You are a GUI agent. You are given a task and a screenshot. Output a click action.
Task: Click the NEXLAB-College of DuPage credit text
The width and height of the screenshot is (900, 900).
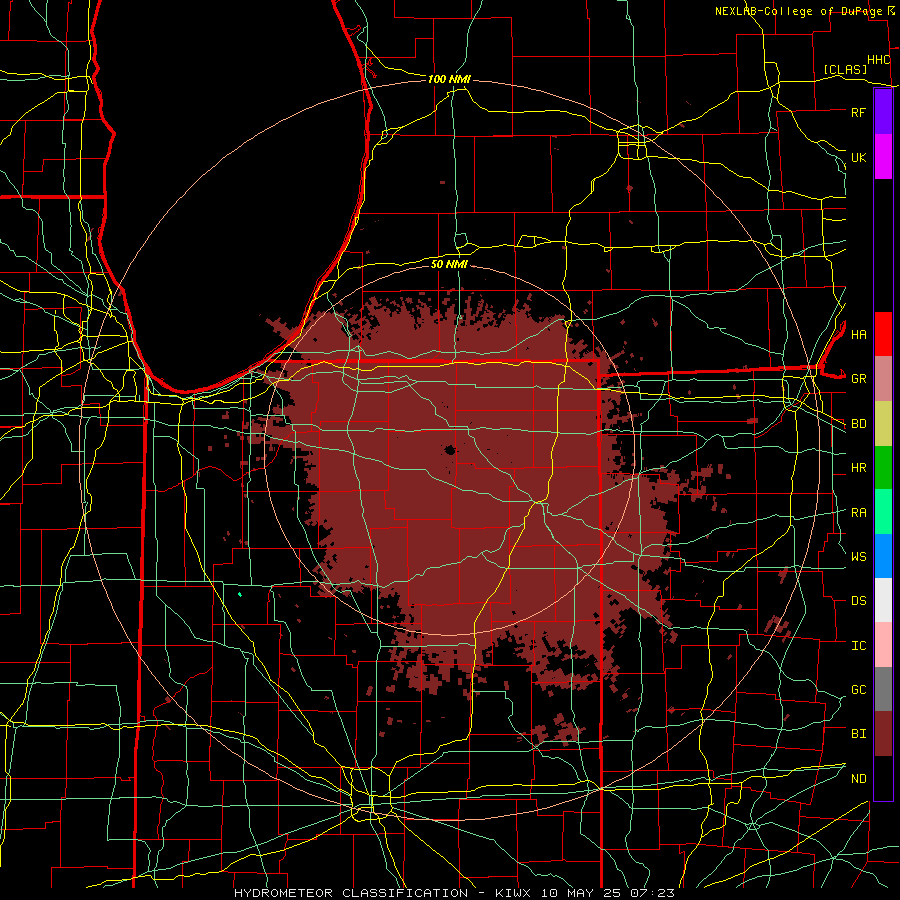pyautogui.click(x=800, y=11)
